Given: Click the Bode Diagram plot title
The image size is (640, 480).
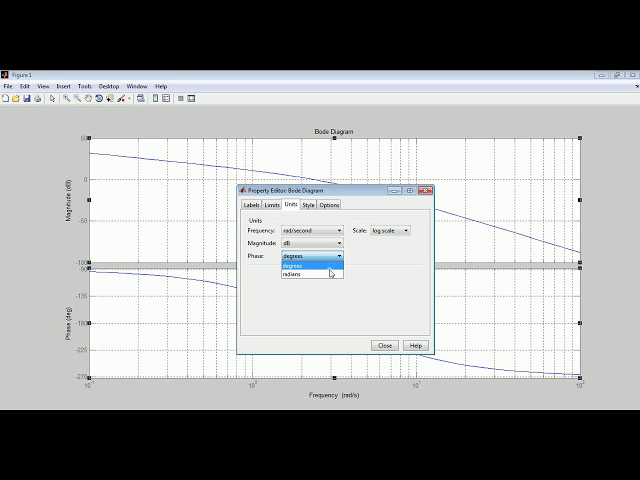Looking at the screenshot, I should click(334, 131).
